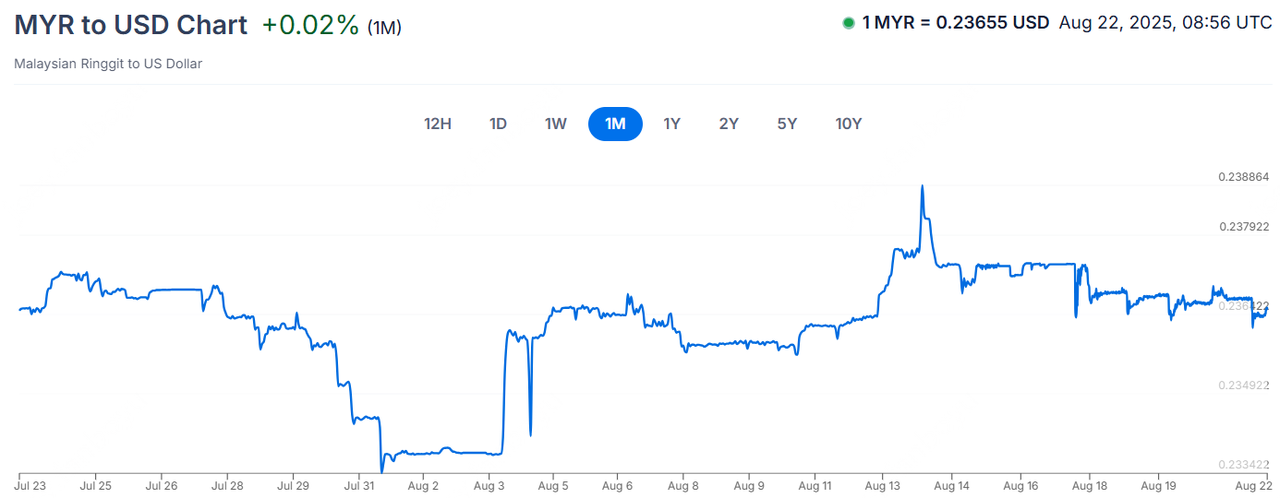Click the MYR to USD Chart title

point(130,25)
